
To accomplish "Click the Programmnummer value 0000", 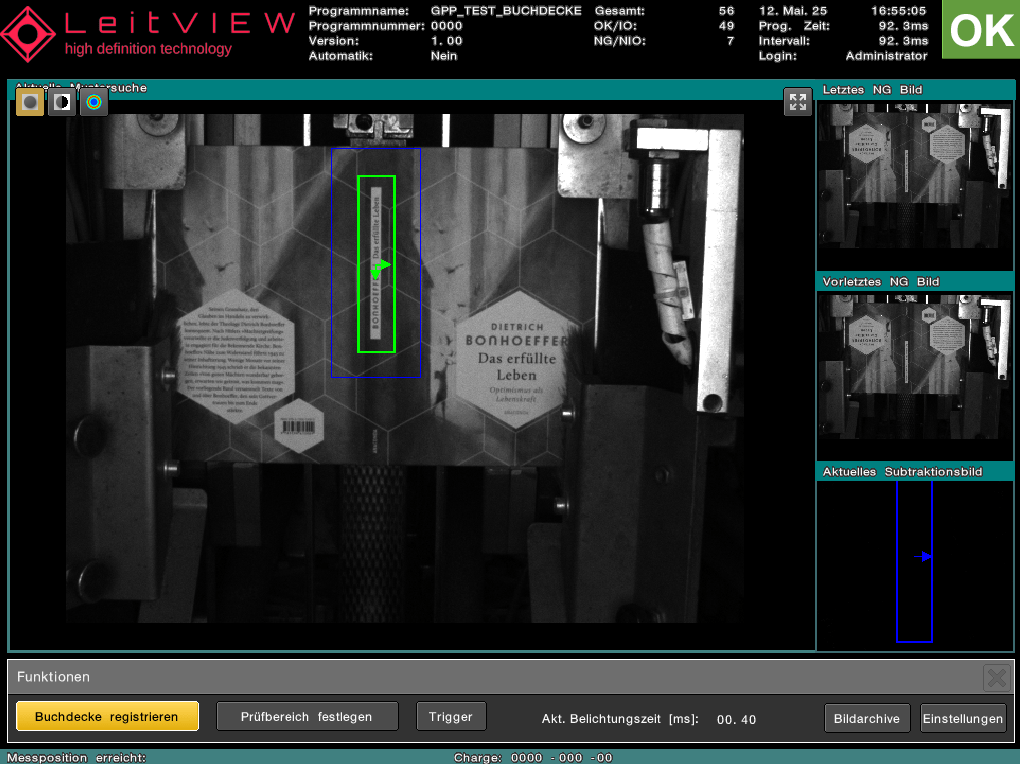I will 446,26.
